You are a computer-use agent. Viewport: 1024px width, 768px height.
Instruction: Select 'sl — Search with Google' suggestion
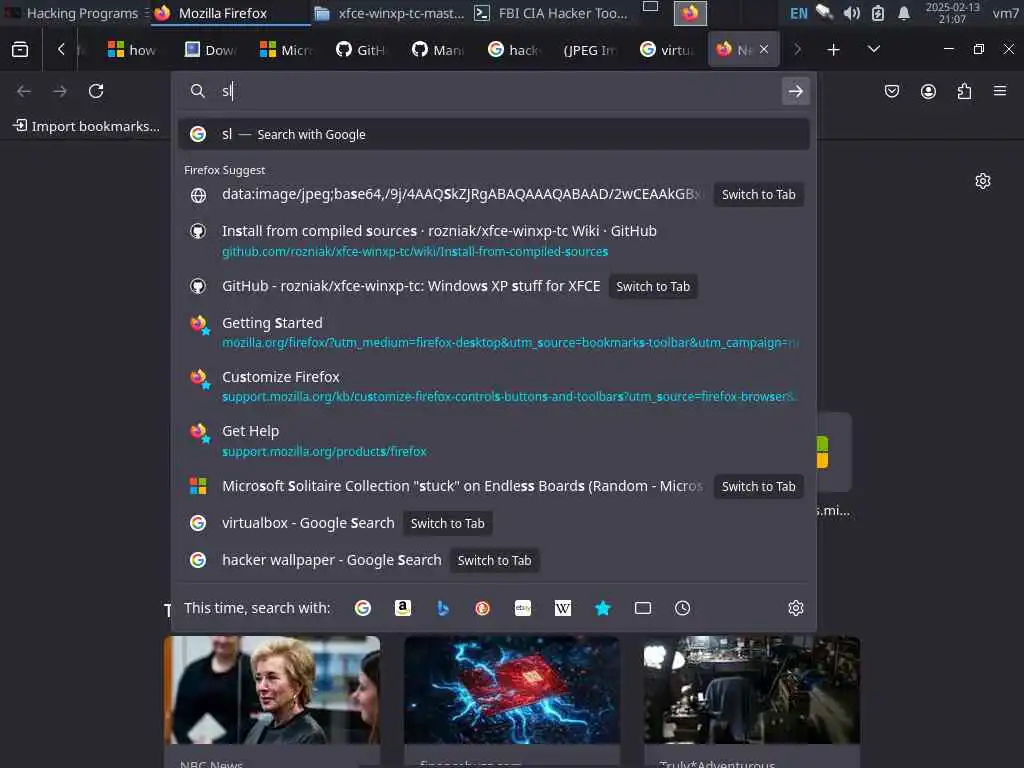(x=494, y=135)
